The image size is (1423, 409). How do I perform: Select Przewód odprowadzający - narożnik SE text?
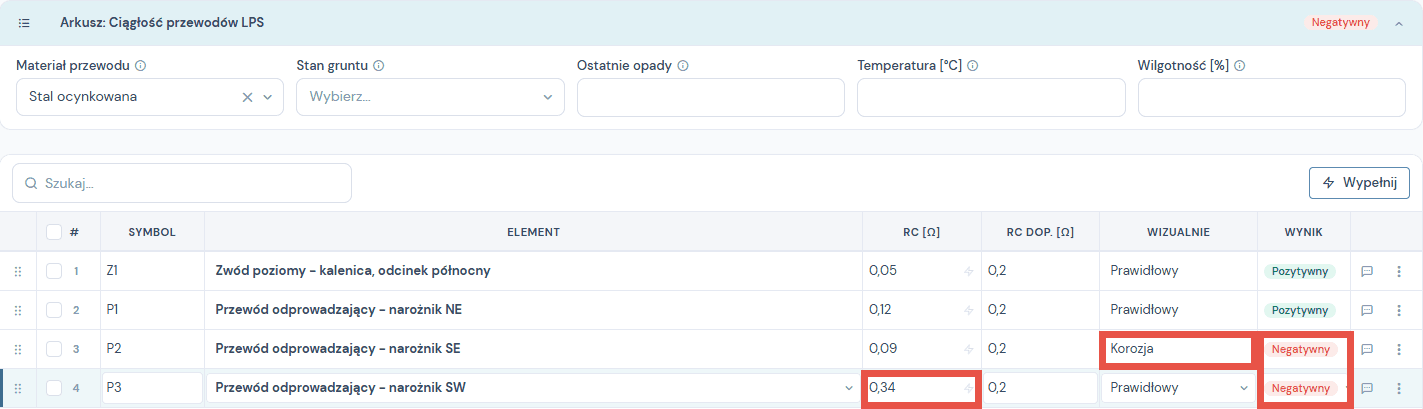pyautogui.click(x=338, y=349)
